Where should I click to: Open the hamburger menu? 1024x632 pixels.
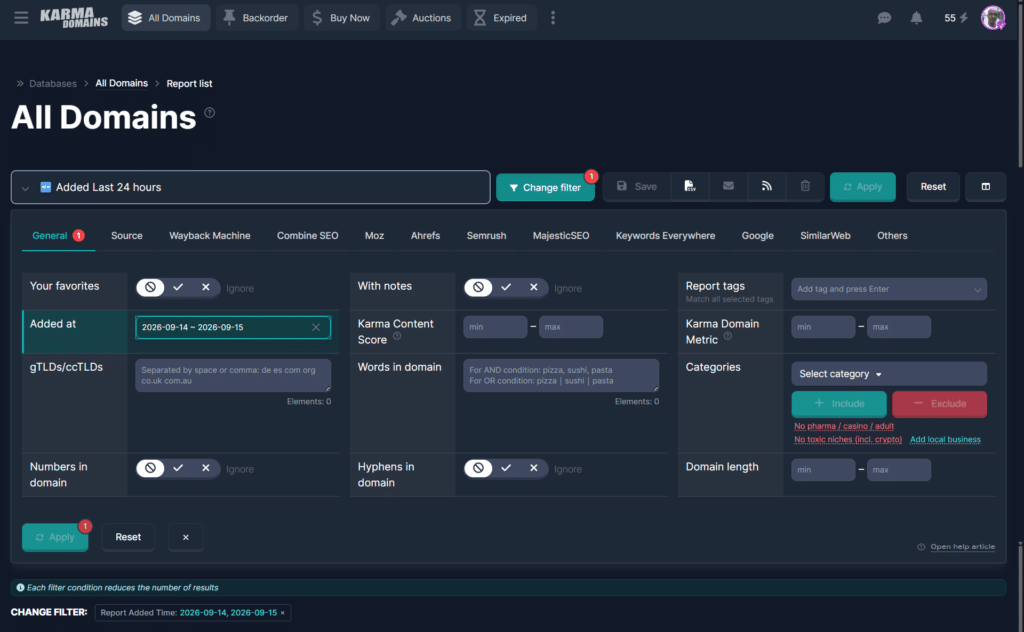(x=21, y=18)
